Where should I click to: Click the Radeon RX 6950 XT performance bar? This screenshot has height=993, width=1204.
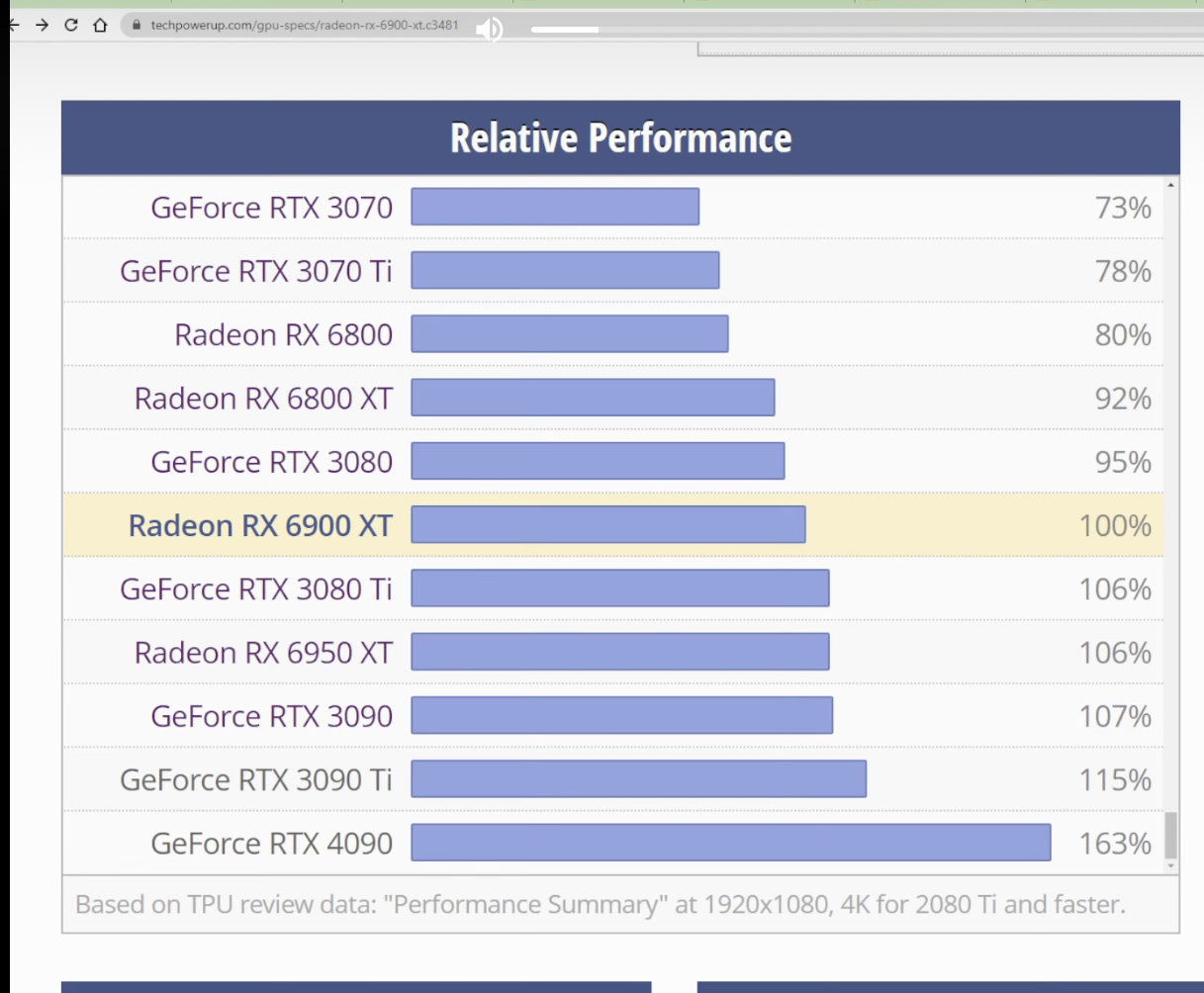(620, 652)
